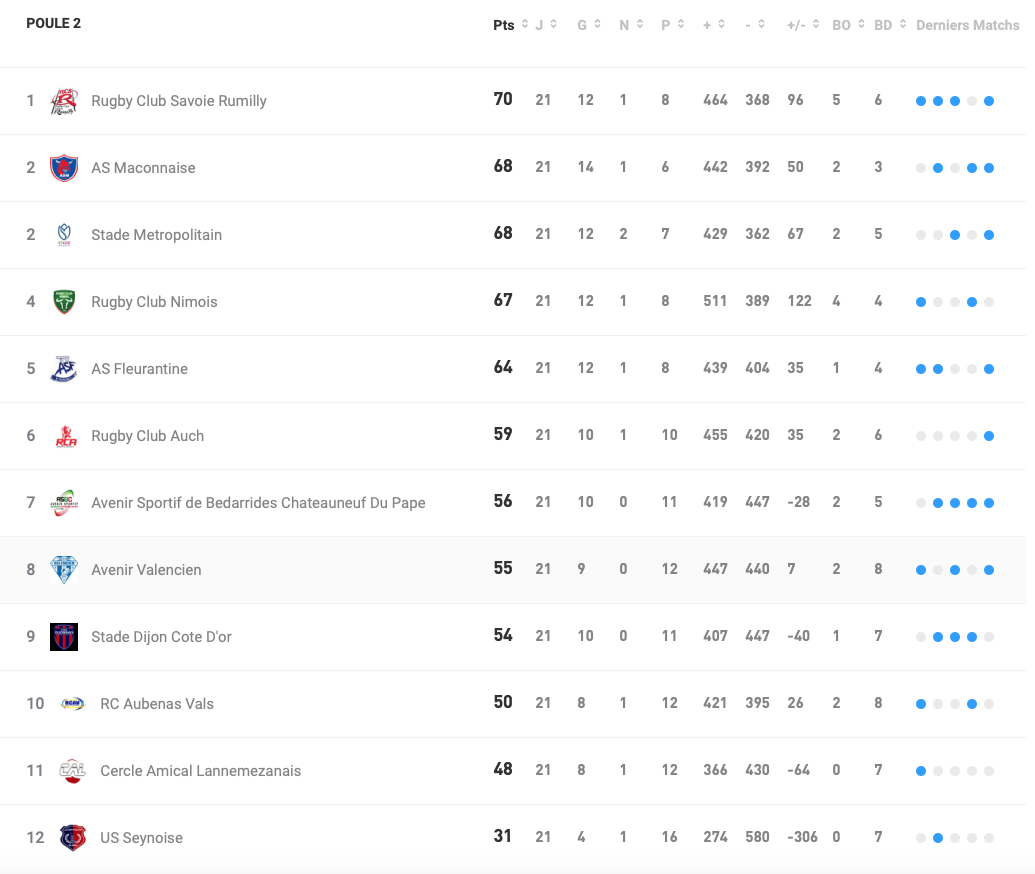Image resolution: width=1035 pixels, height=874 pixels.
Task: Click the Stade Metropolitain logo icon
Action: [64, 235]
